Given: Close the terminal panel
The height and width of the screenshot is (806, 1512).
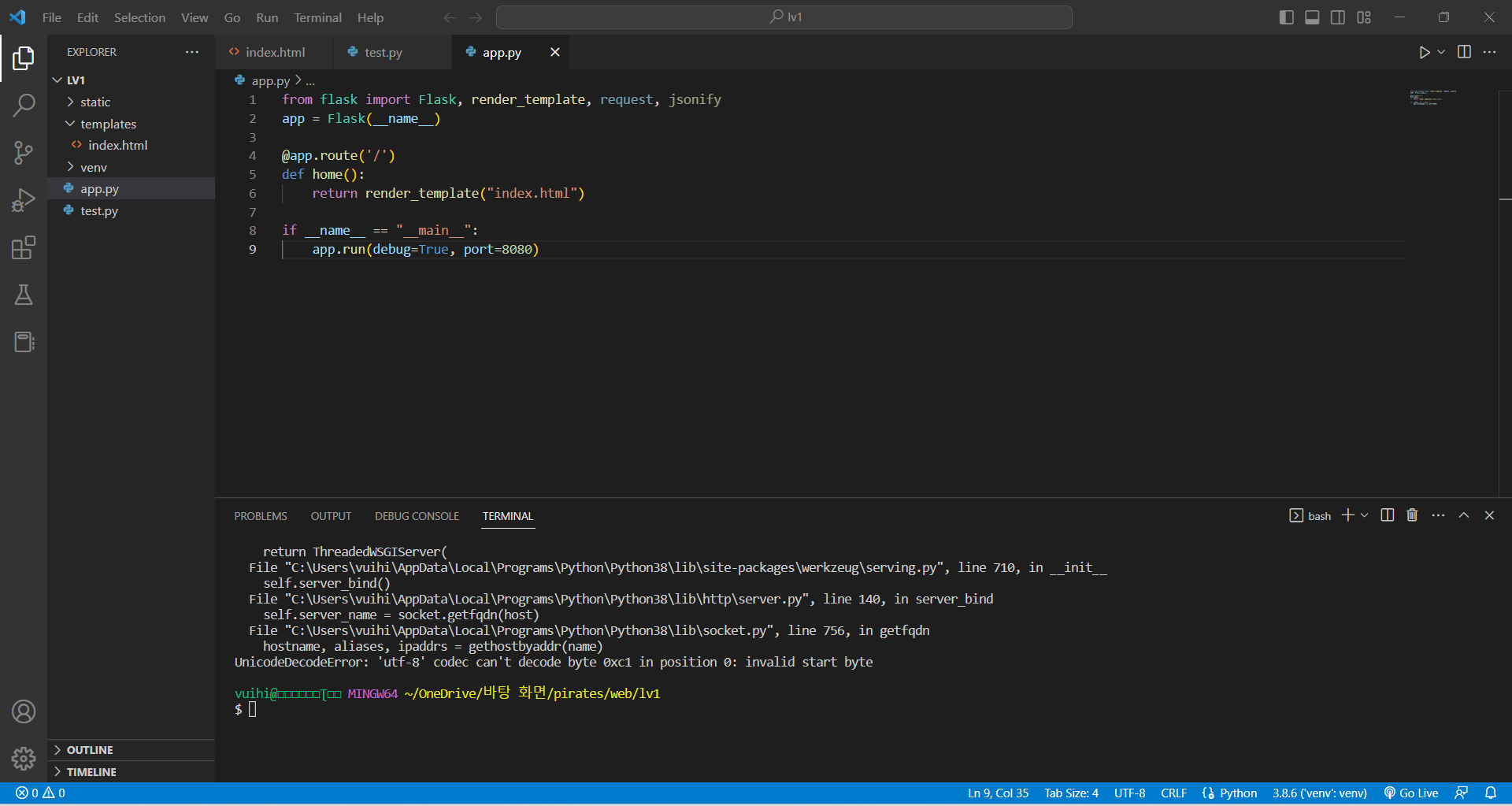Looking at the screenshot, I should [x=1489, y=515].
